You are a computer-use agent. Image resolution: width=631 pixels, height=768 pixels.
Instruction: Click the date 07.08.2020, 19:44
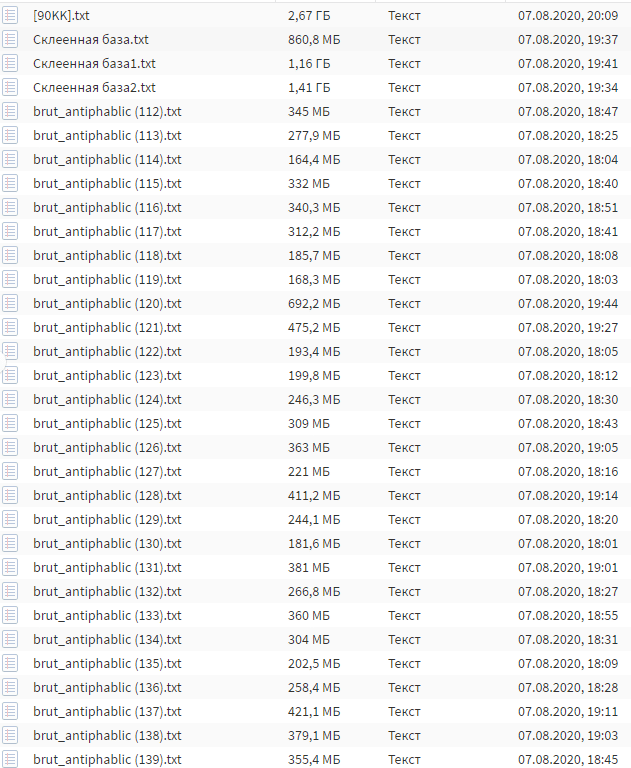point(568,303)
